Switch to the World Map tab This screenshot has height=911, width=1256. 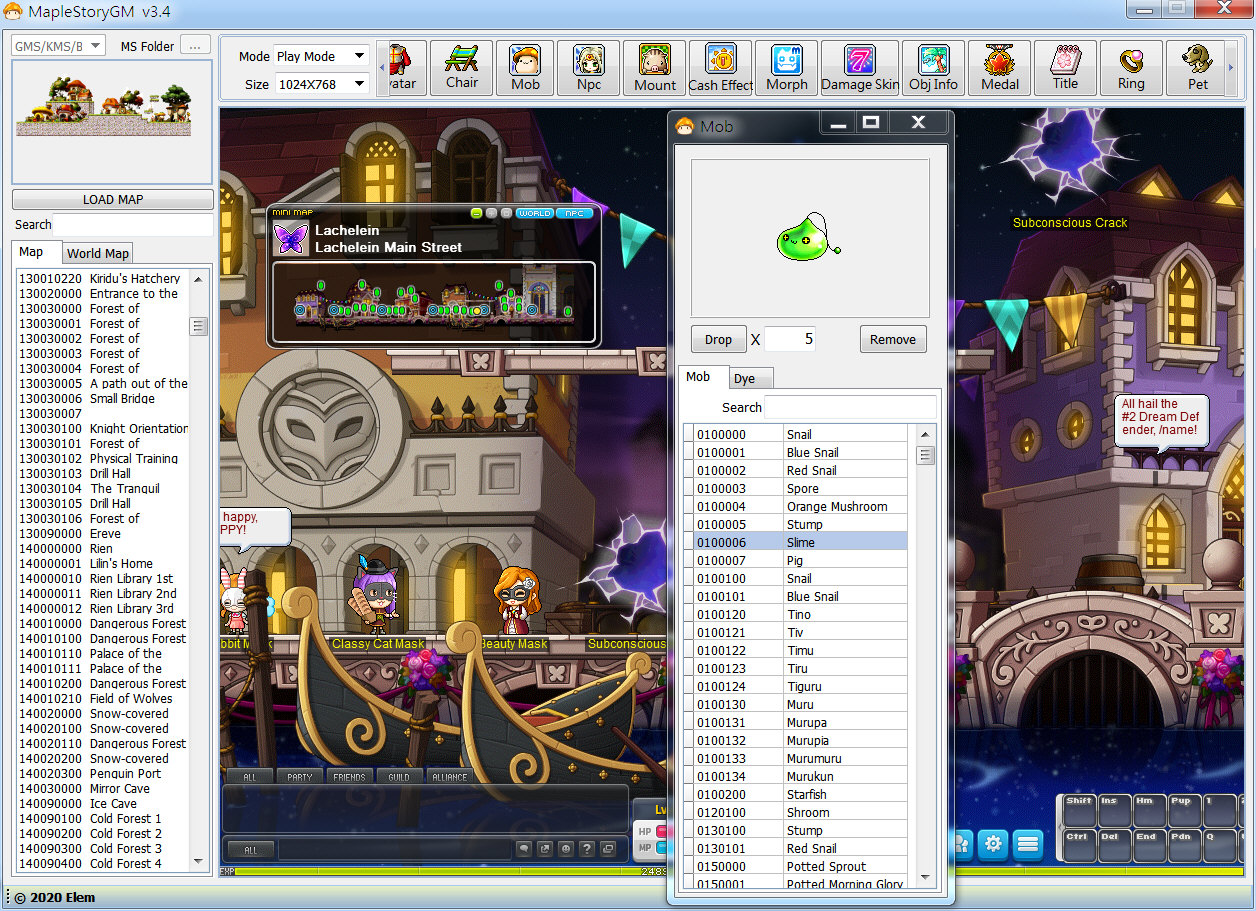click(x=98, y=253)
